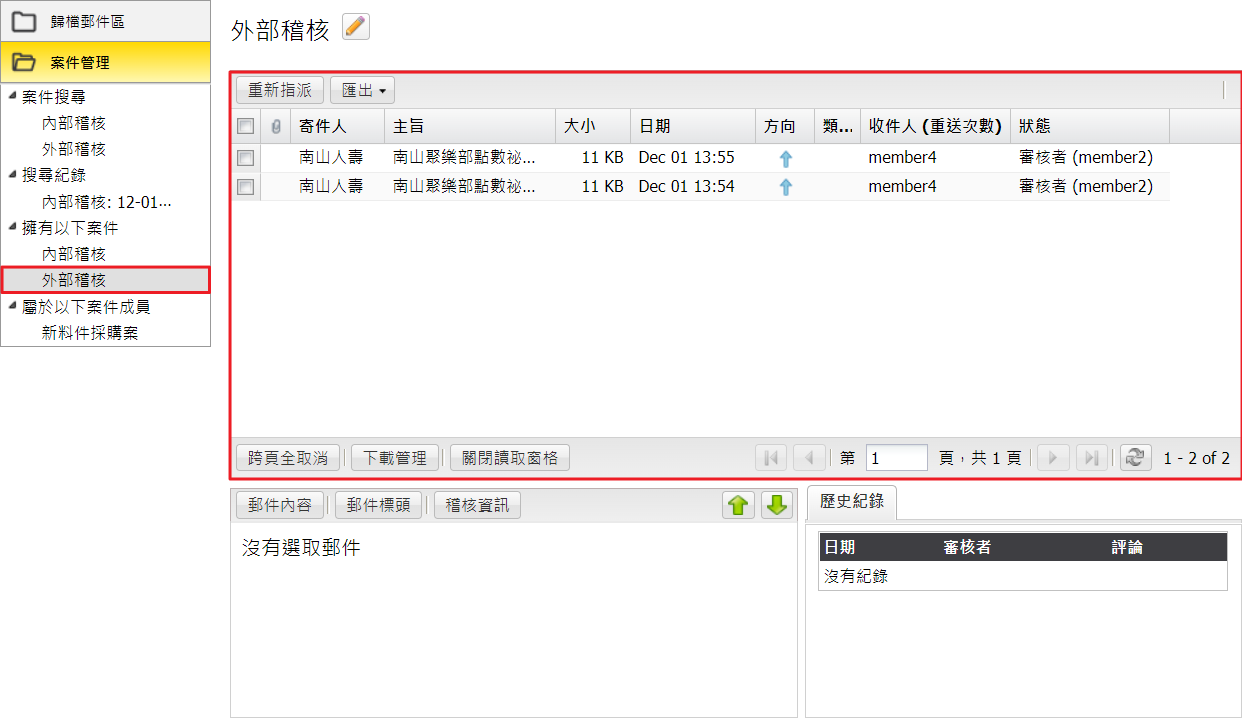Click sender 南山人壽 in the 13:55 row
Viewport: 1242px width, 718px height.
[331, 158]
